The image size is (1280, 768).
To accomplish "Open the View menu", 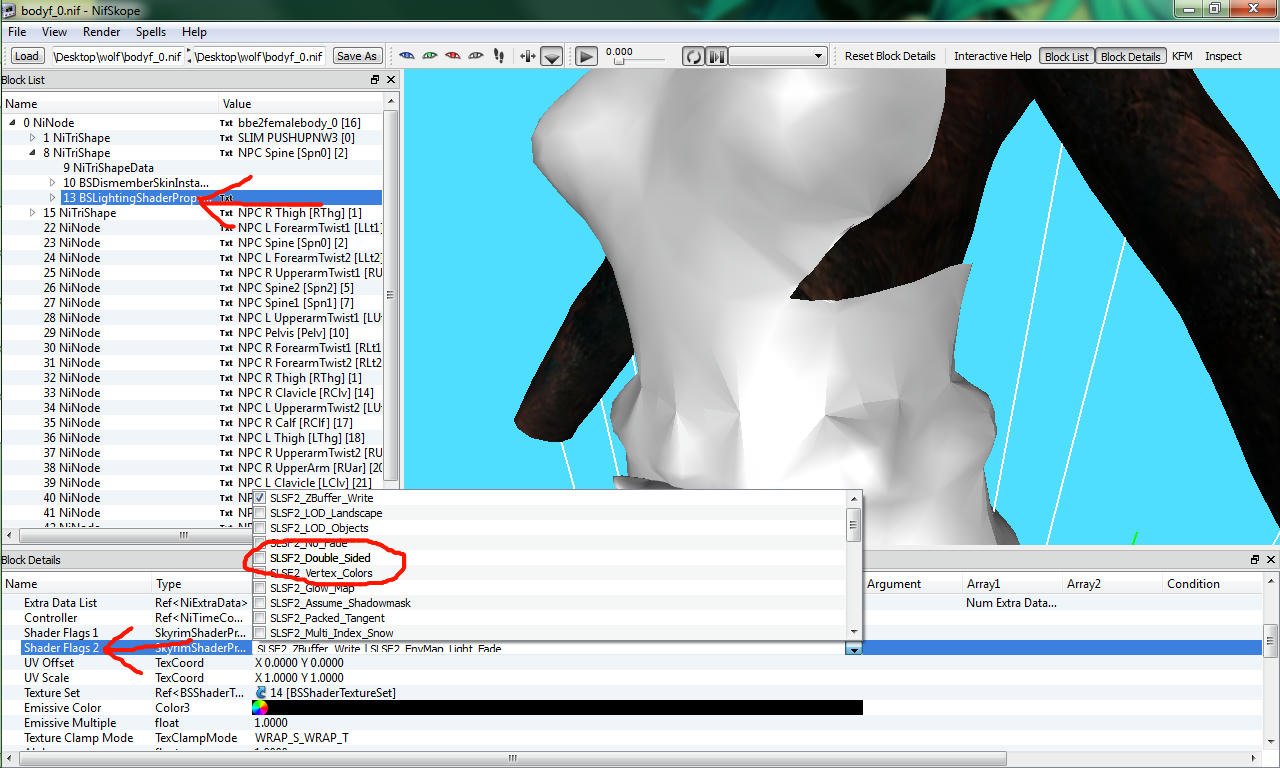I will [x=54, y=32].
